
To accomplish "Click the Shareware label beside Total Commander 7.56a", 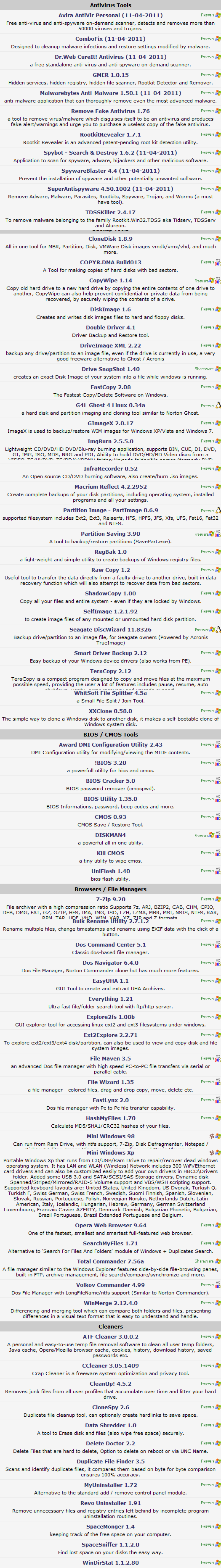I will 205,1261.
